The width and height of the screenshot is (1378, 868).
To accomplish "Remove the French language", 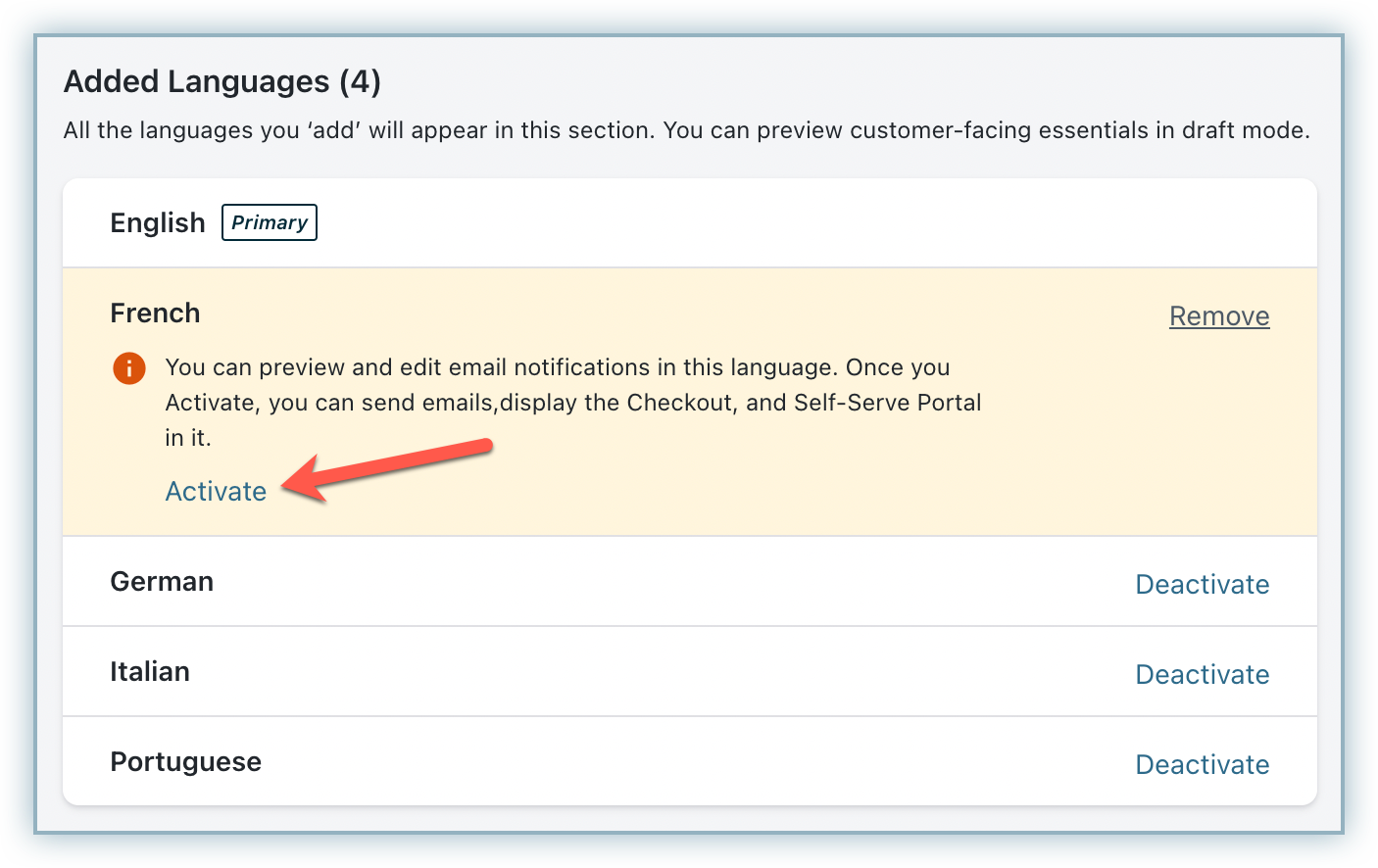I will point(1219,315).
